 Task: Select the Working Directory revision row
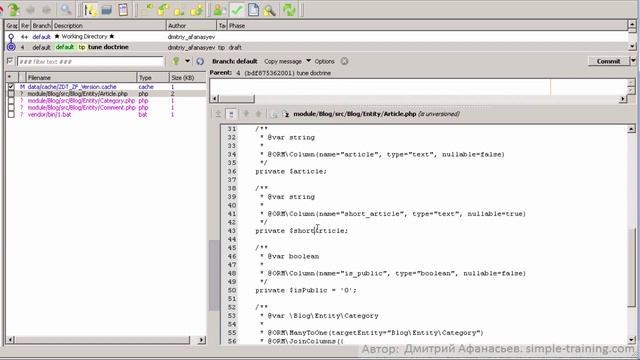pos(316,37)
